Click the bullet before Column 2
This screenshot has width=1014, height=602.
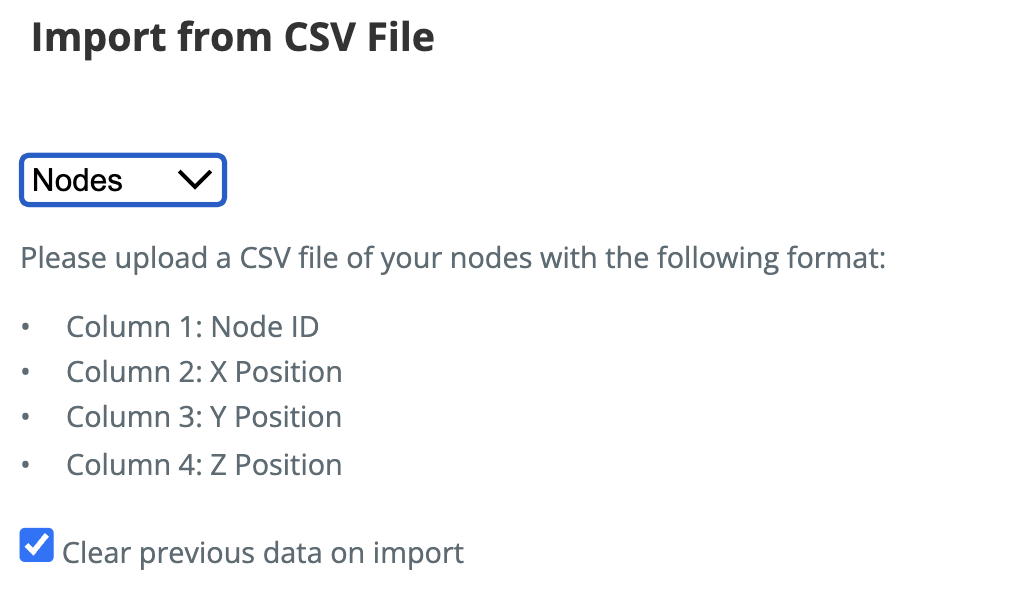(x=26, y=373)
